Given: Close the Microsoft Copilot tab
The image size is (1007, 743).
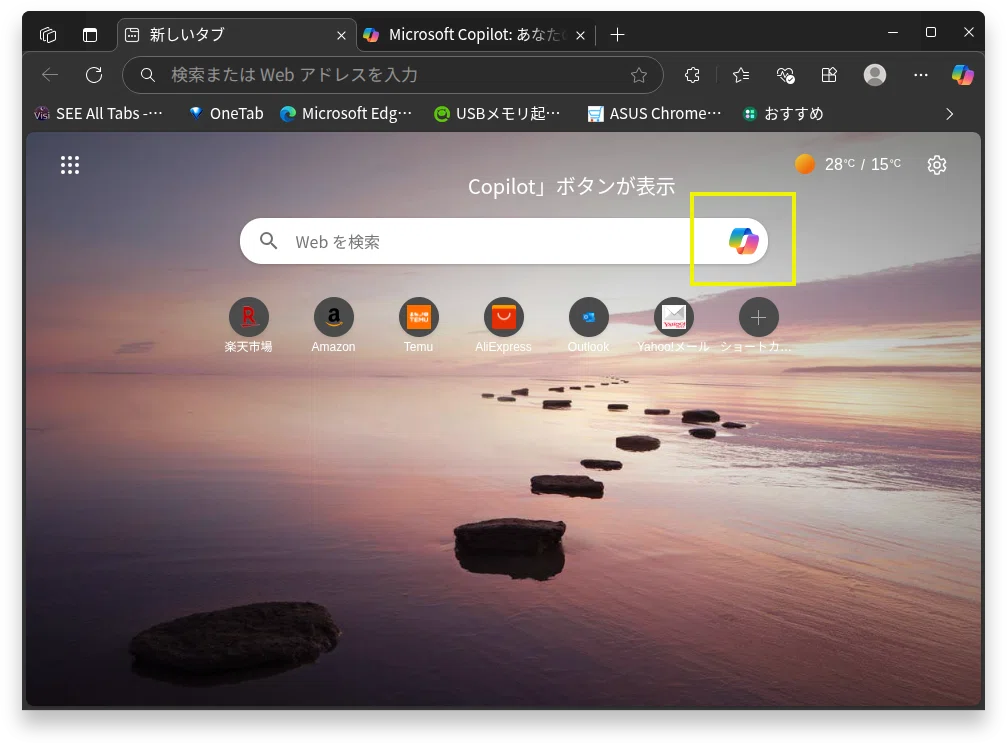Looking at the screenshot, I should point(580,35).
